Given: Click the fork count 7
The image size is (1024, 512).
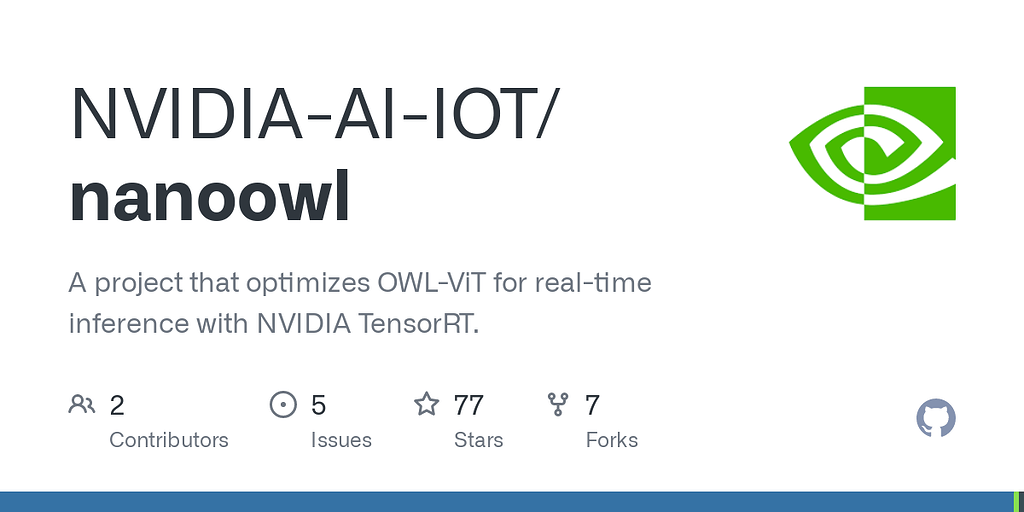Looking at the screenshot, I should 592,405.
